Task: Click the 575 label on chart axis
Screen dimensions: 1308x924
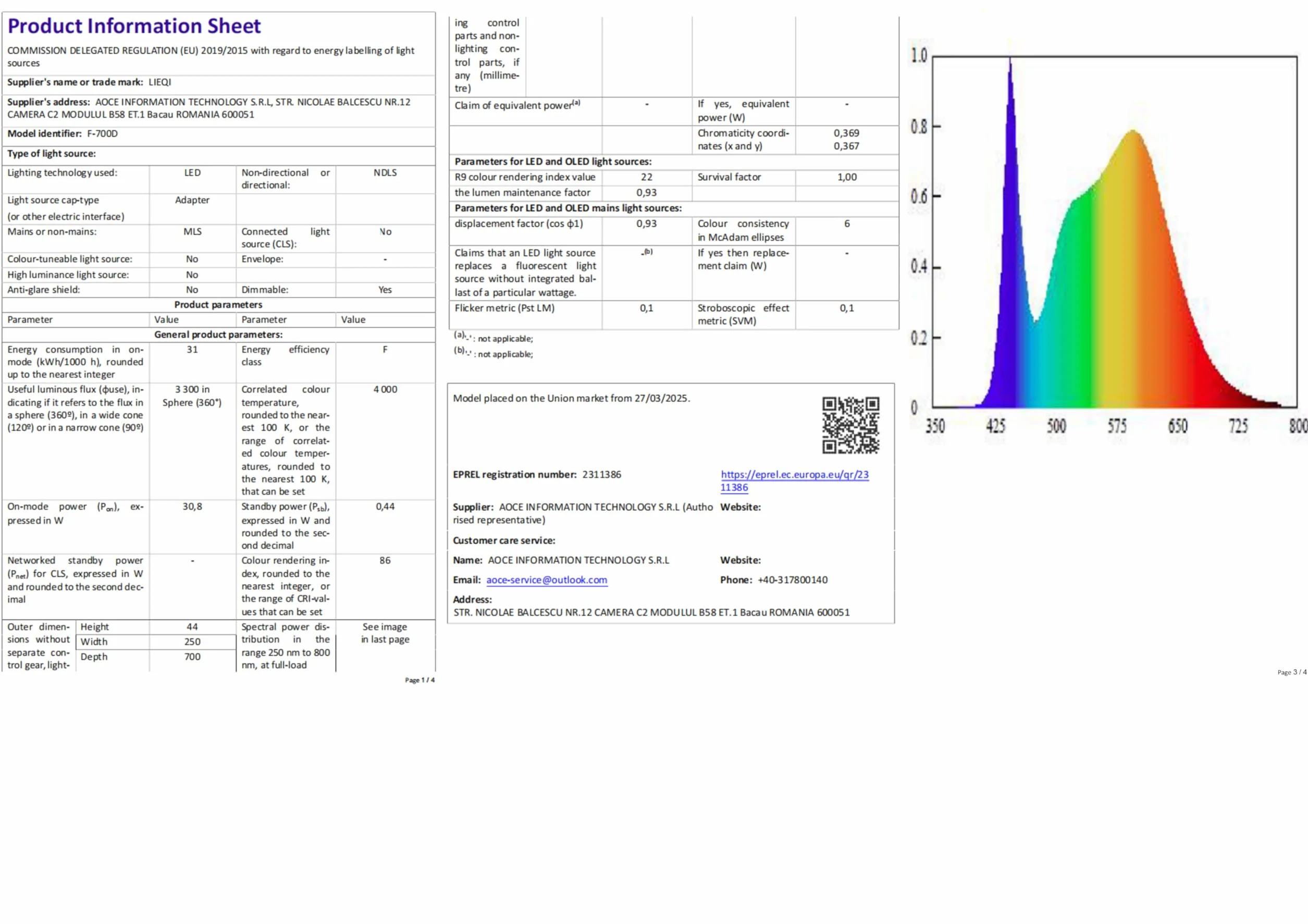Action: click(1117, 426)
